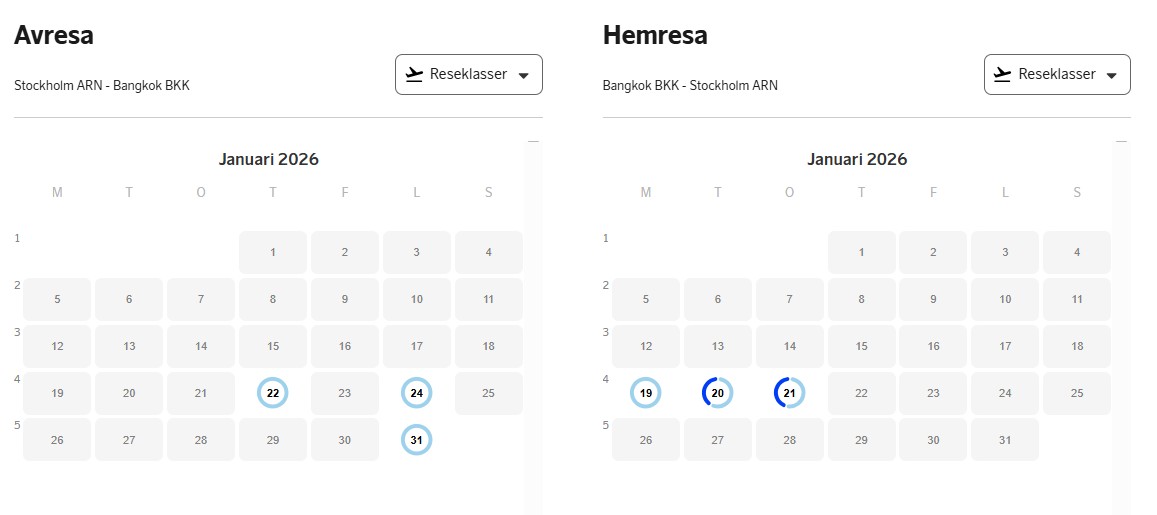Pick January 31 in Avresa calendar
Viewport: 1157px width, 515px height.
coord(417,440)
